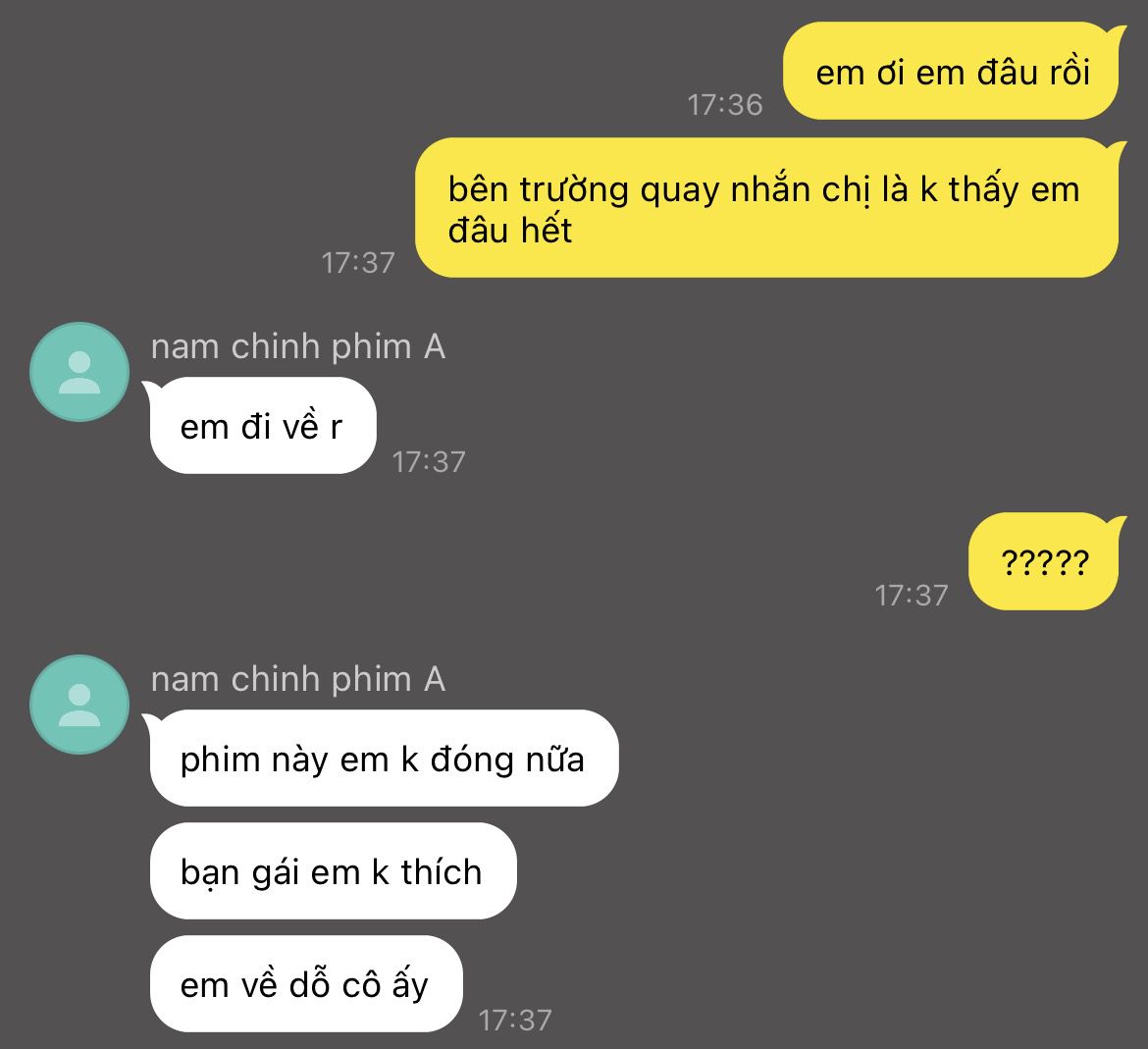Select the 'em ơi em đâu rồi' message
The image size is (1148, 1049).
953,71
